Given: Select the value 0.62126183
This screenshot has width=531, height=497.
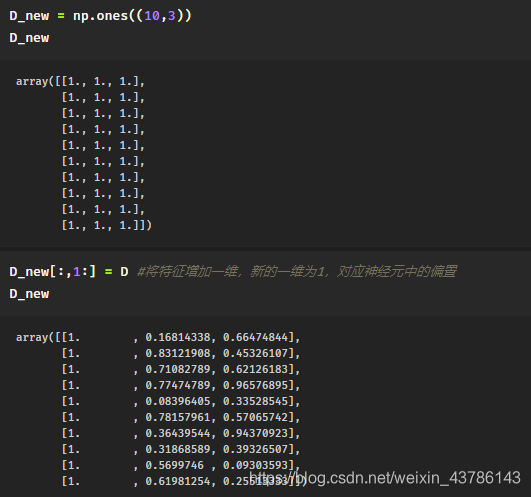Looking at the screenshot, I should (x=255, y=369).
